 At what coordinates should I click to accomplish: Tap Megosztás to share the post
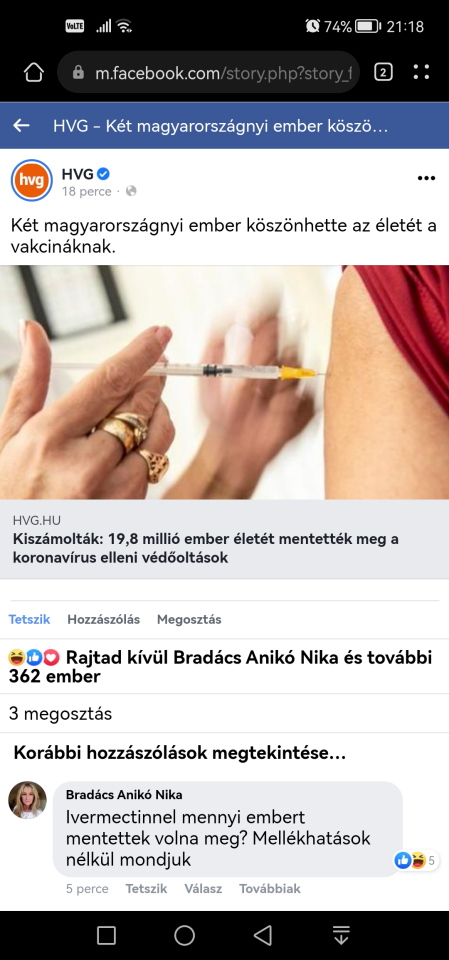click(x=189, y=619)
